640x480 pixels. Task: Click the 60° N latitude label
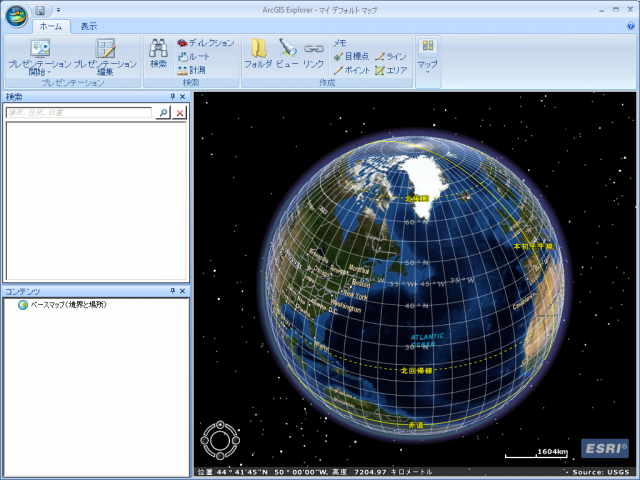tap(416, 222)
